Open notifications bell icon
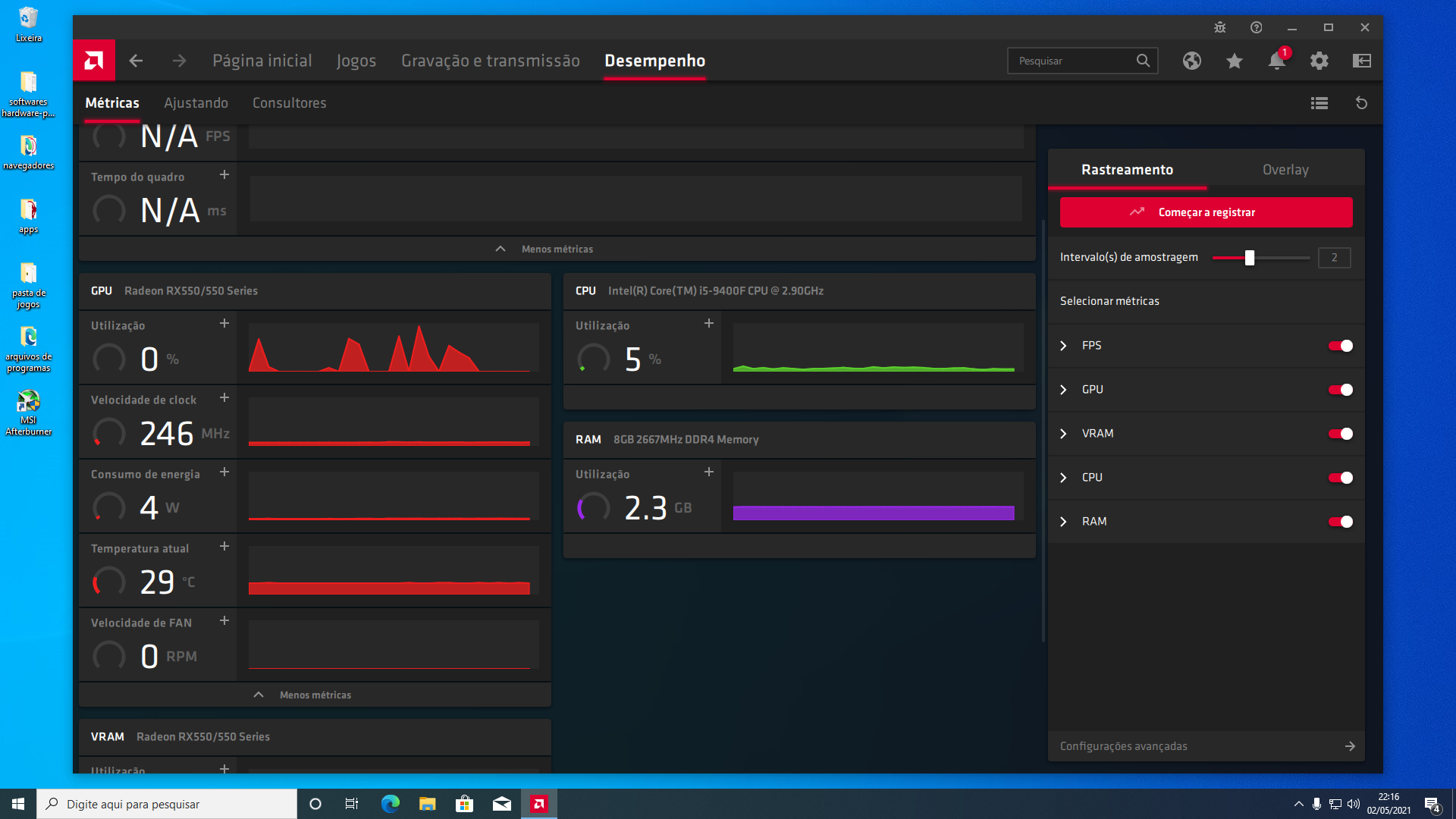This screenshot has height=819, width=1456. (1277, 61)
